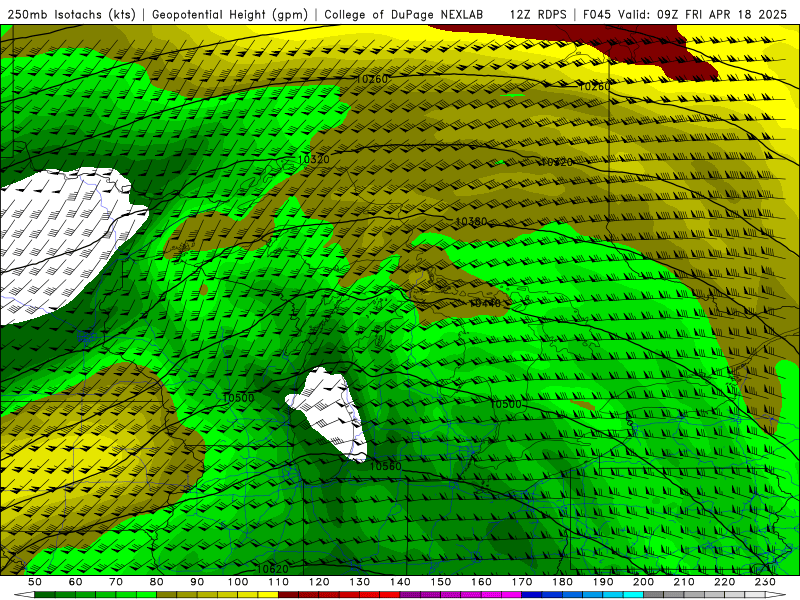Click the western 10320 contour label

pyautogui.click(x=313, y=159)
